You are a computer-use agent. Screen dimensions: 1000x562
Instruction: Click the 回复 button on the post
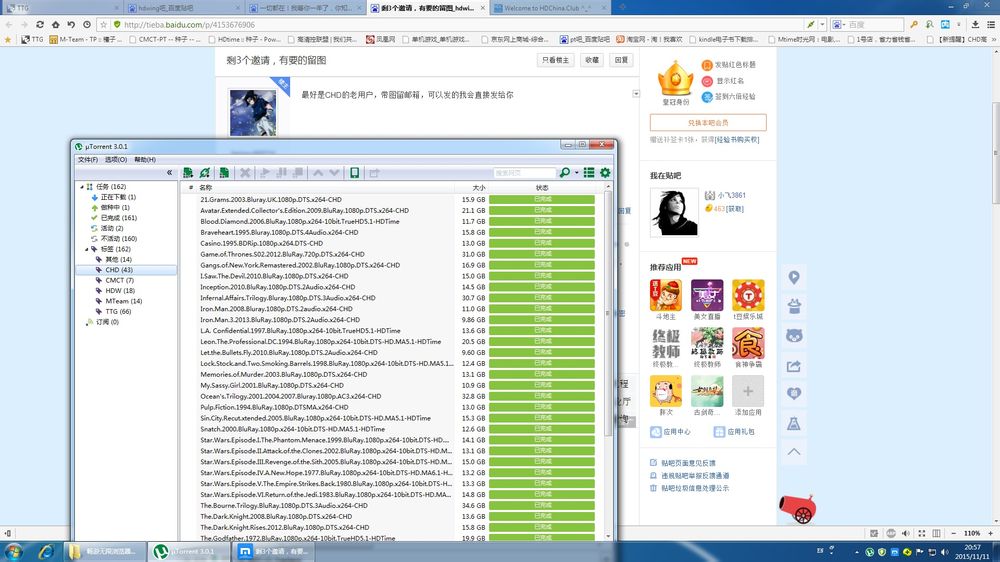point(621,60)
